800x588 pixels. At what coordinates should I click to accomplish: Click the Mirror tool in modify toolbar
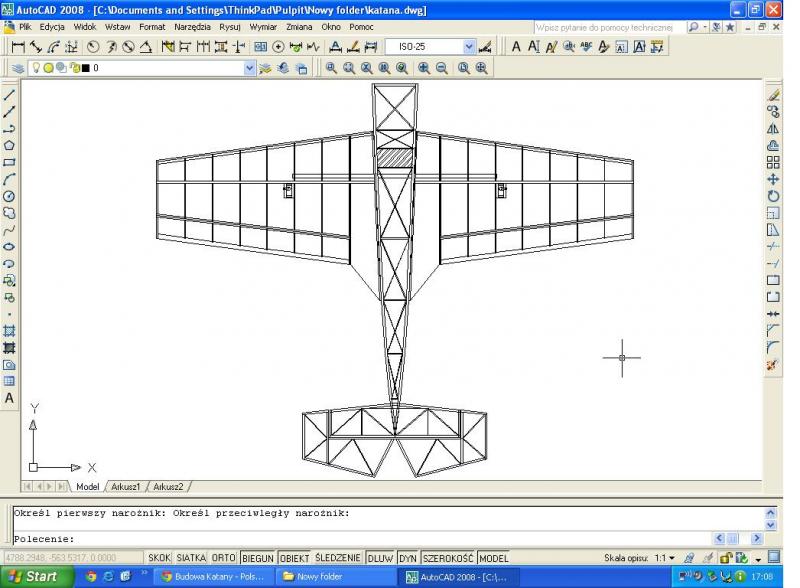coord(772,128)
